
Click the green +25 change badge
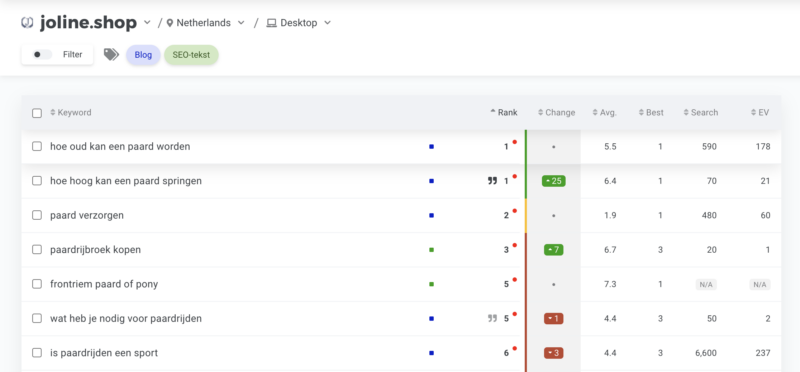(554, 181)
